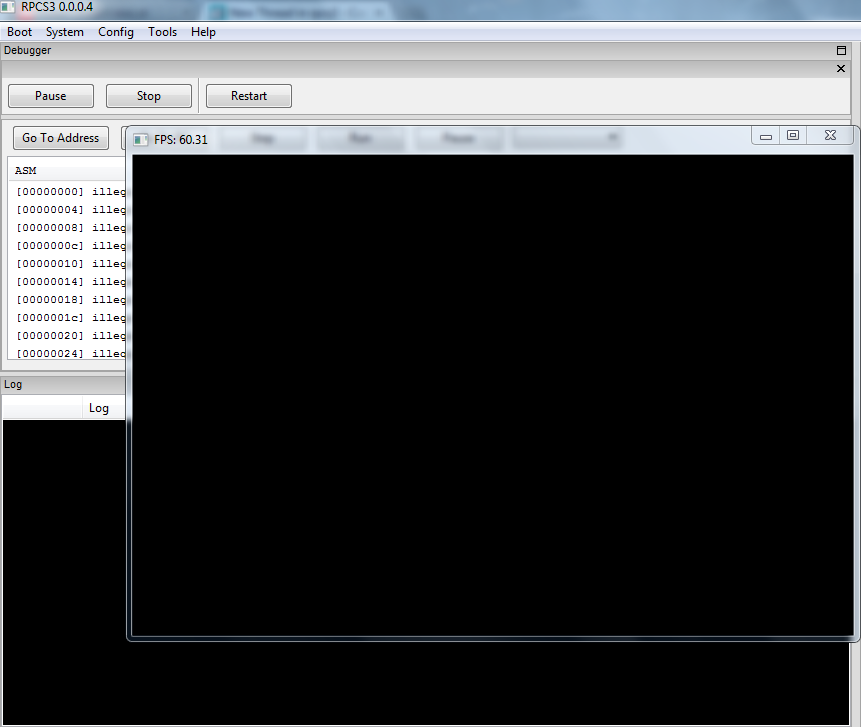Viewport: 861px width, 727px height.
Task: Restore down the FPS render window
Action: pyautogui.click(x=793, y=136)
